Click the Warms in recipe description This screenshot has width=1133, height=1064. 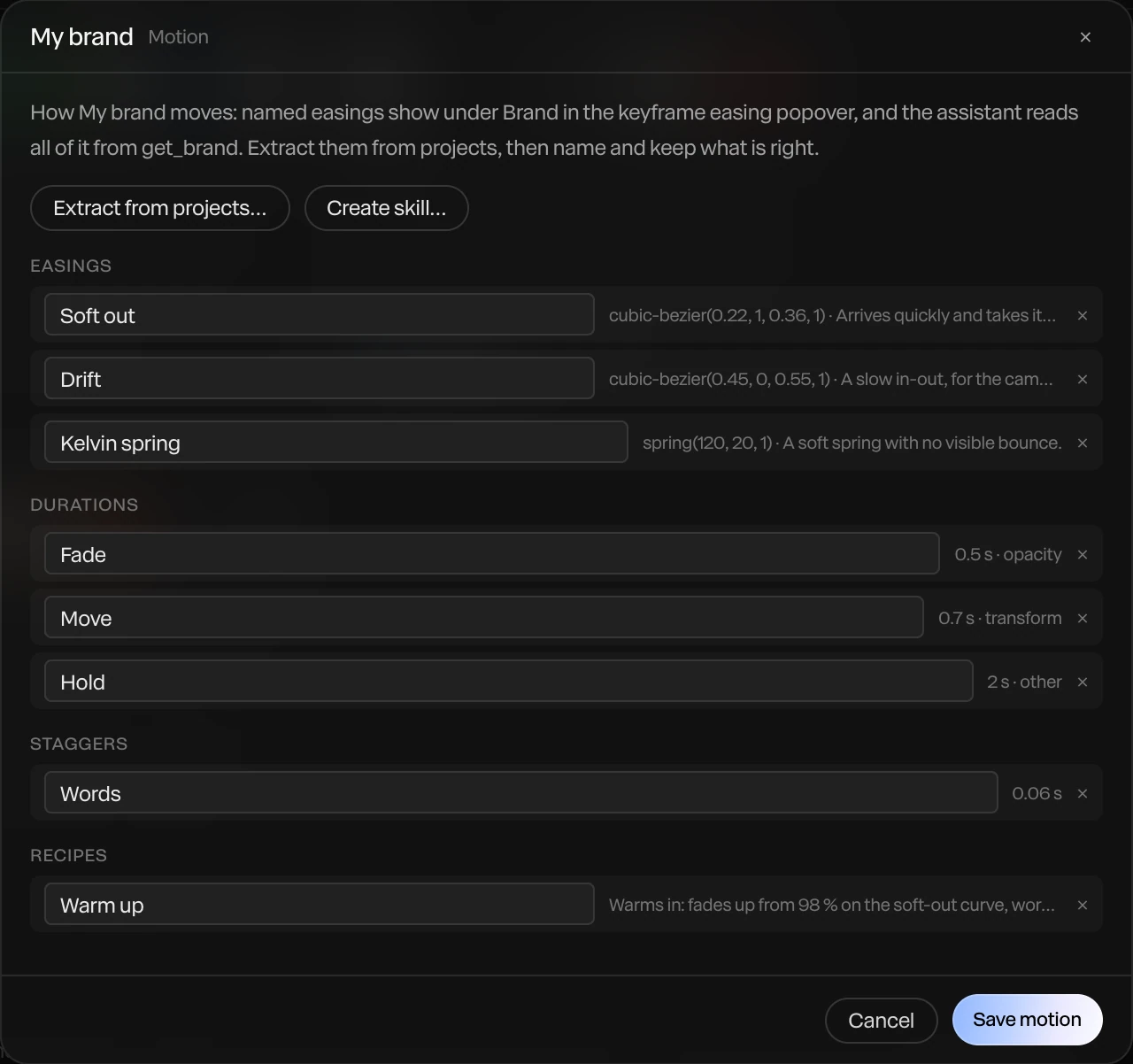pos(832,905)
